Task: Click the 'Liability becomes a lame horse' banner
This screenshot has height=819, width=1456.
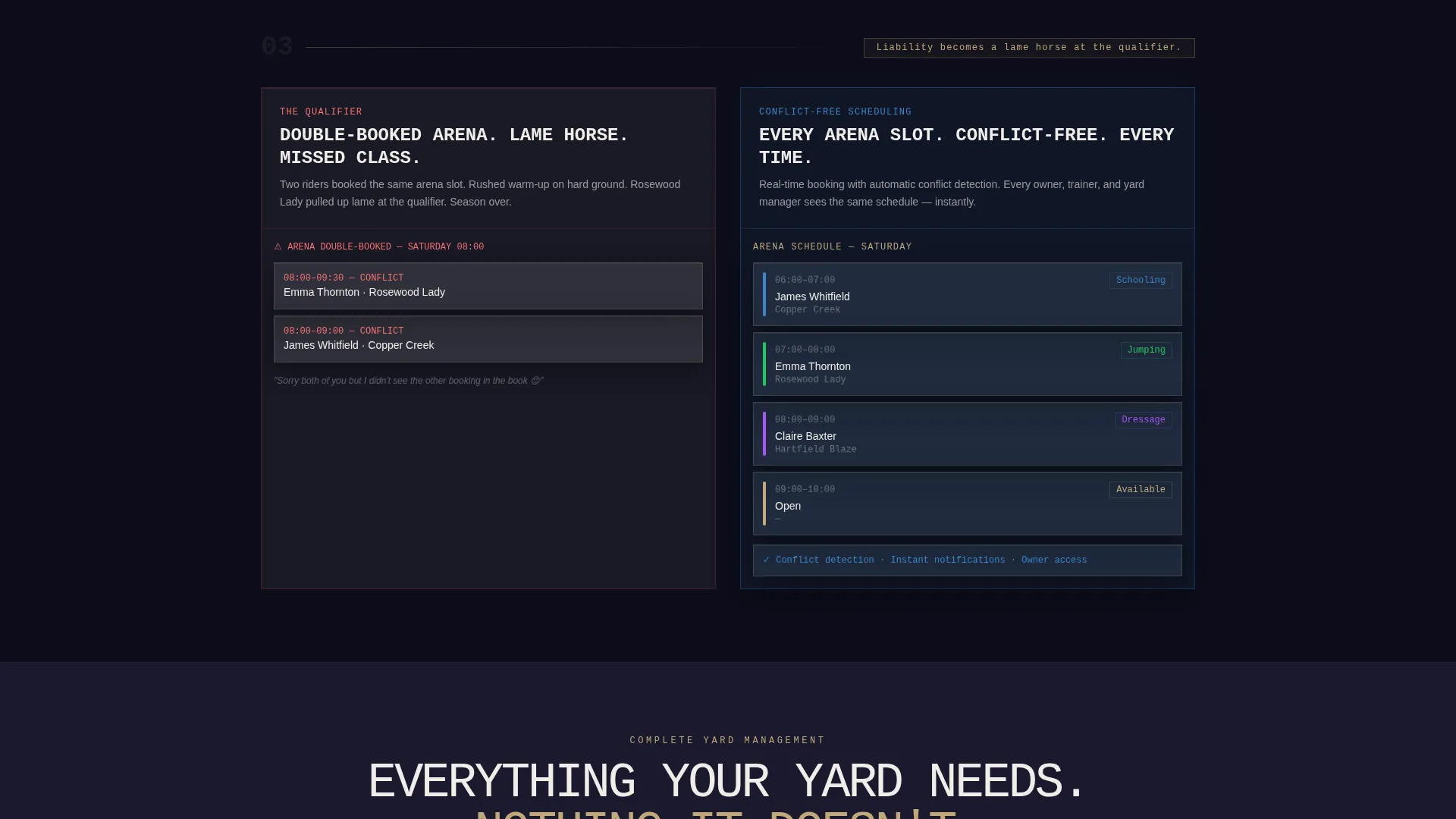Action: coord(1029,48)
